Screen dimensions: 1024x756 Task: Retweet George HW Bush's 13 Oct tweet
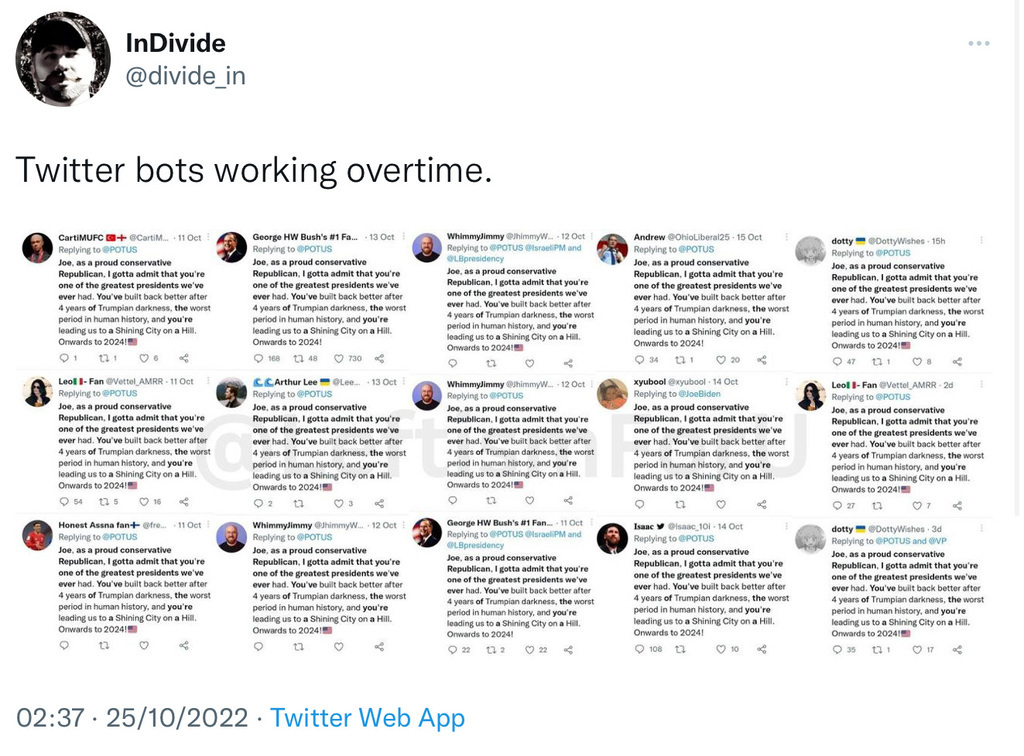[299, 358]
